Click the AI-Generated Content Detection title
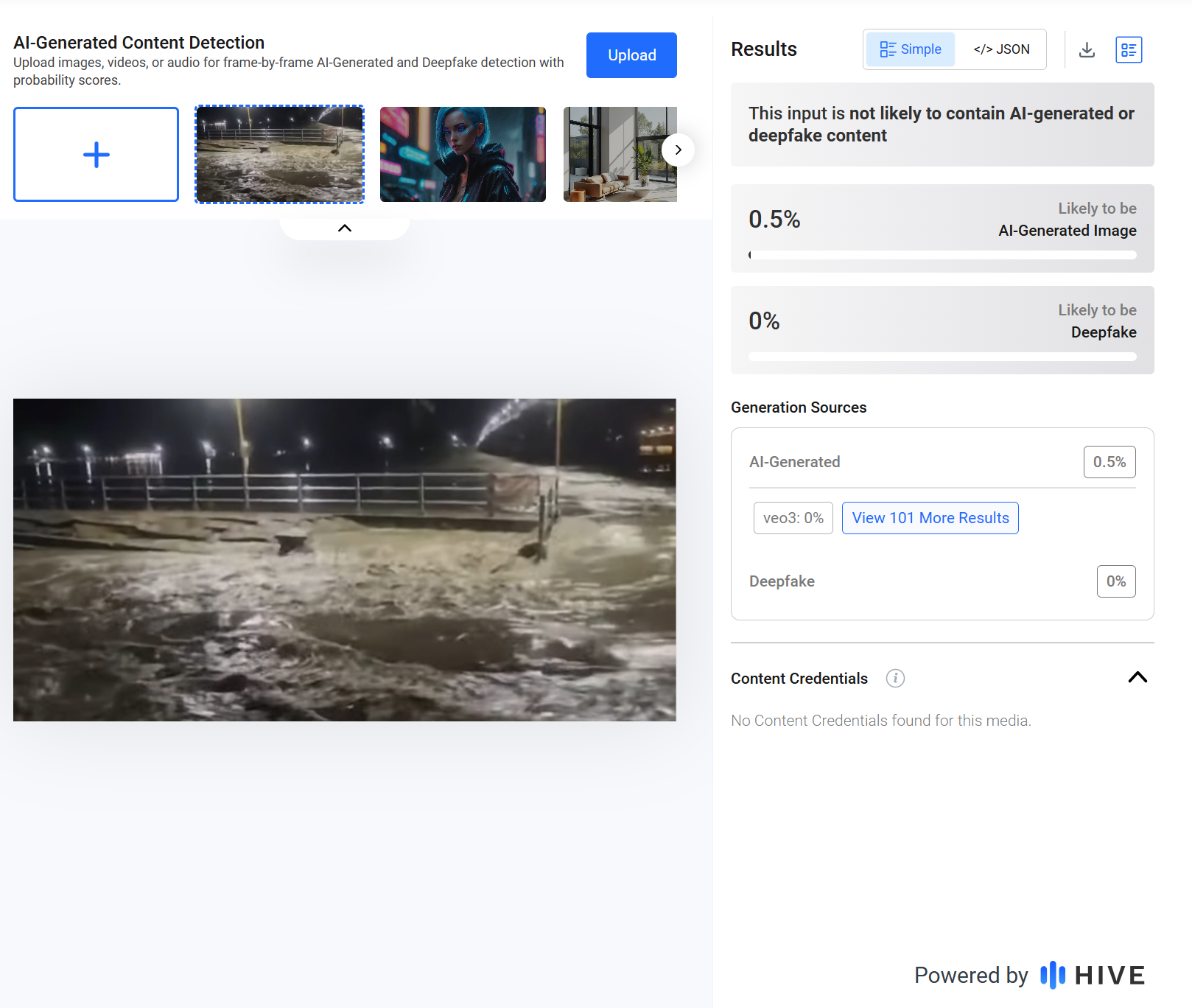The height and width of the screenshot is (1008, 1192). click(x=139, y=43)
